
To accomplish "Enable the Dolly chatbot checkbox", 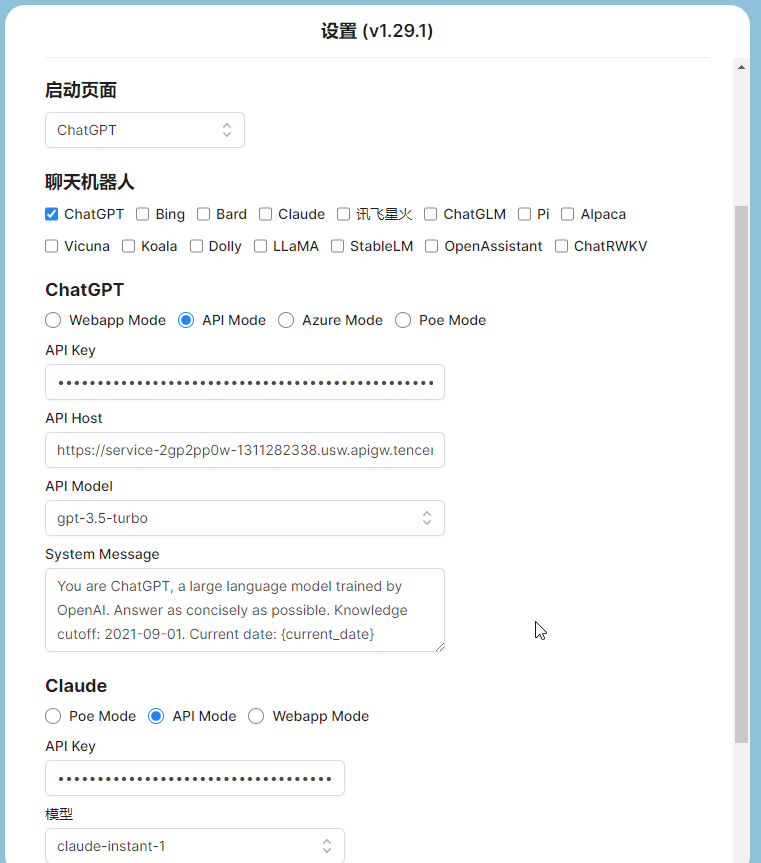I will pos(196,246).
